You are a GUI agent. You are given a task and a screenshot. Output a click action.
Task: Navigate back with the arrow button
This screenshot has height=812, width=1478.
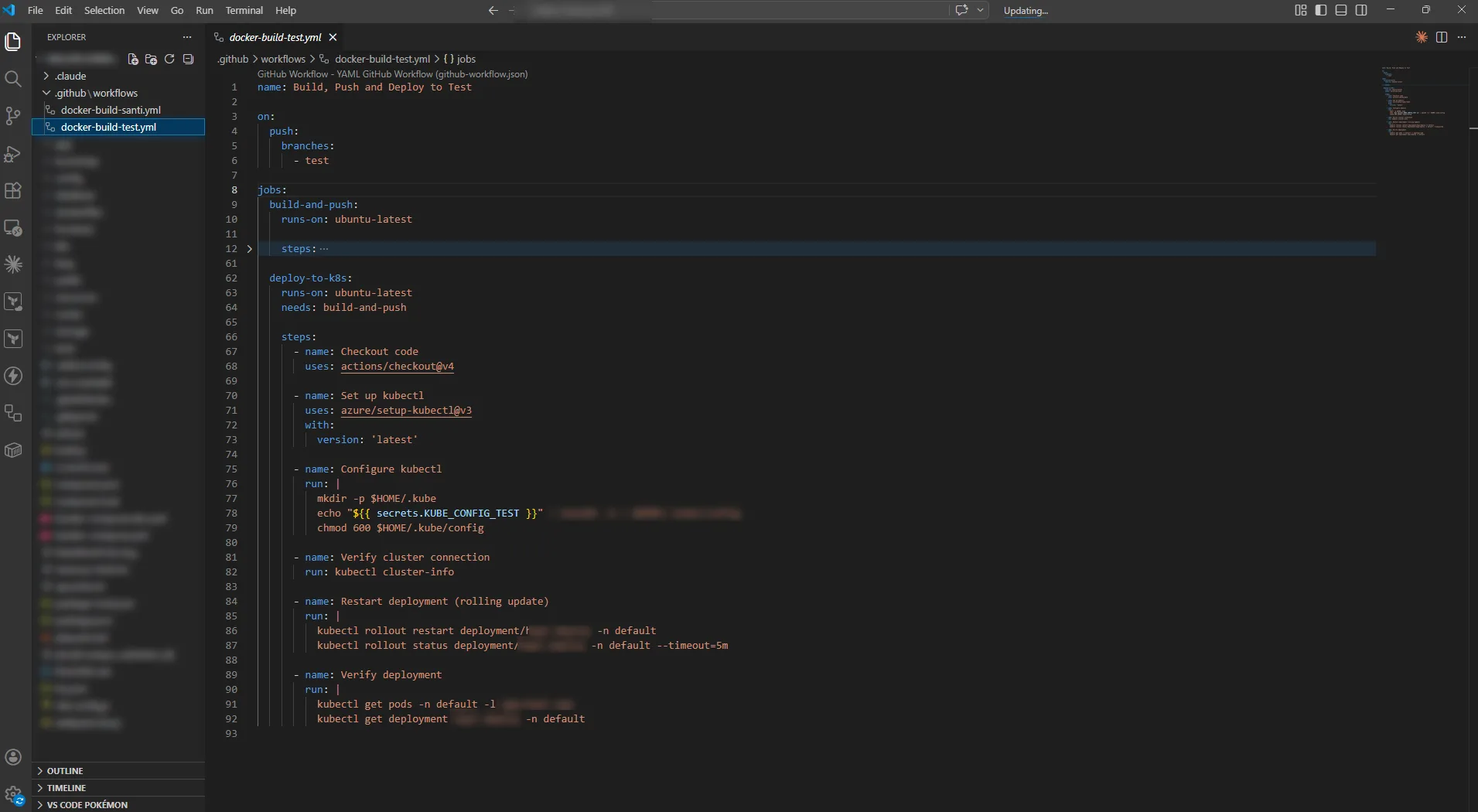tap(493, 10)
